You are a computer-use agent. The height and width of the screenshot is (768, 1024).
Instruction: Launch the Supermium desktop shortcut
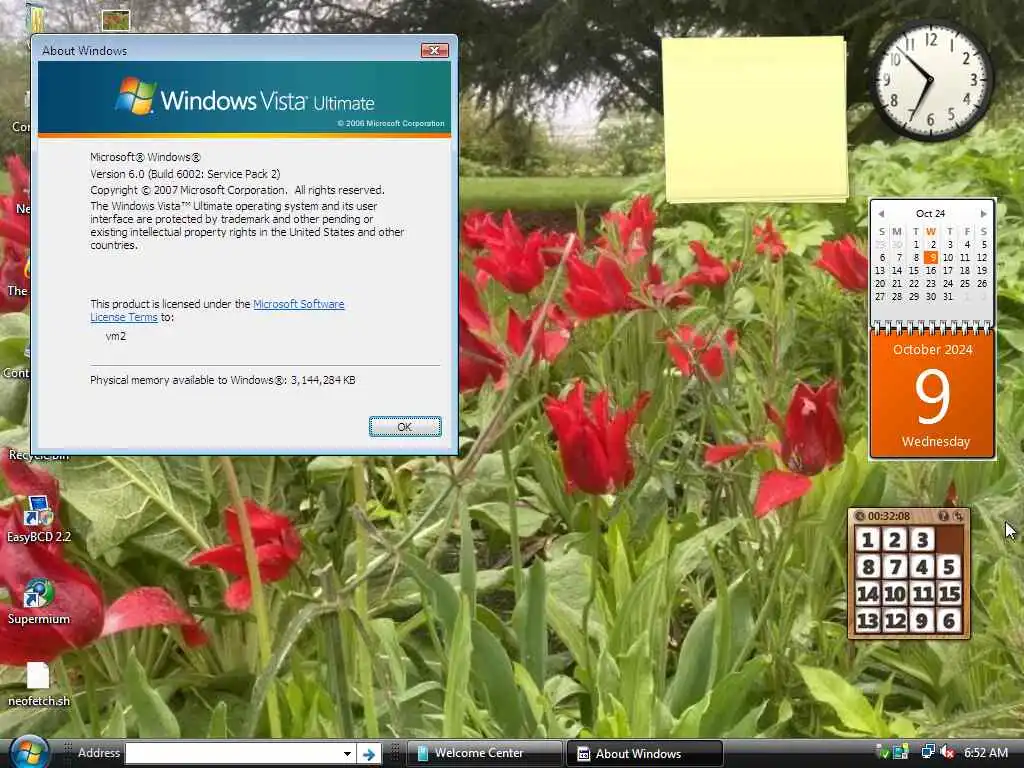click(39, 601)
